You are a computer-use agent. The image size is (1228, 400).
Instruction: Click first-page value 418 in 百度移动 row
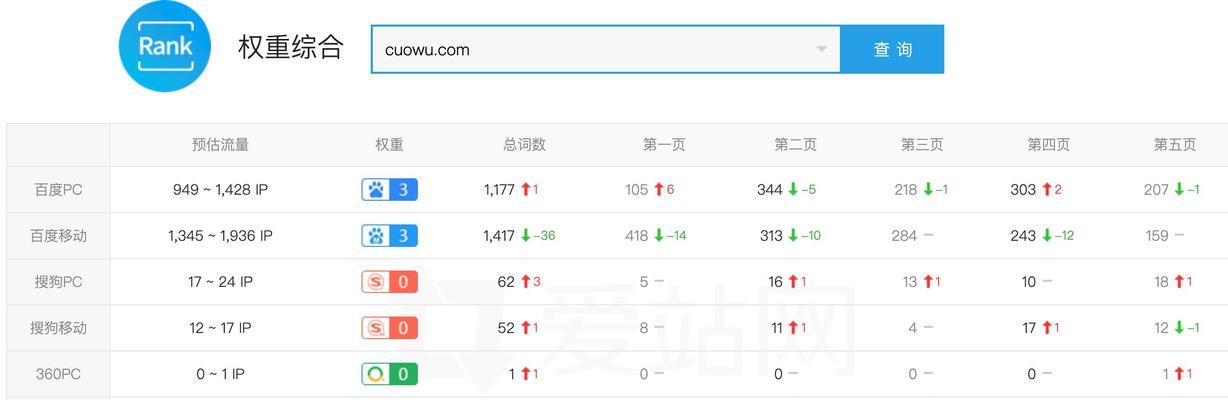(x=637, y=236)
